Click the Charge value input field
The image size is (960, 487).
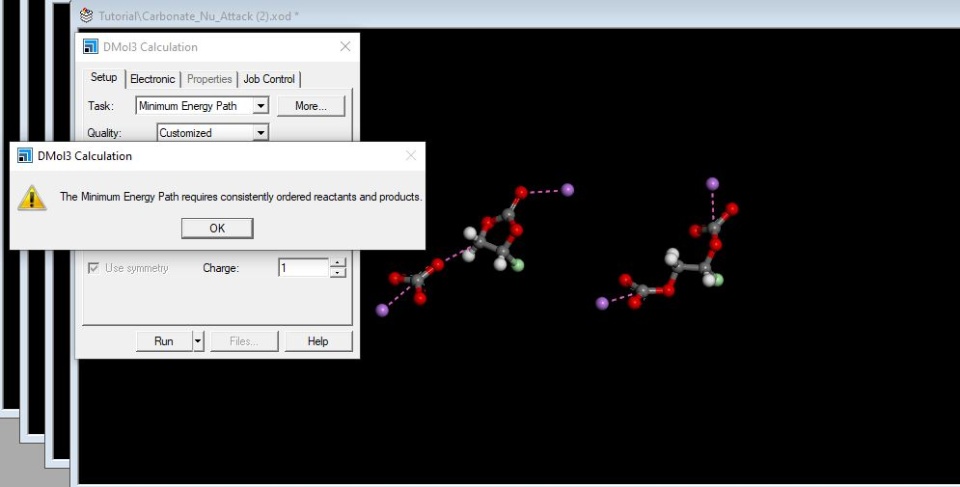(304, 268)
